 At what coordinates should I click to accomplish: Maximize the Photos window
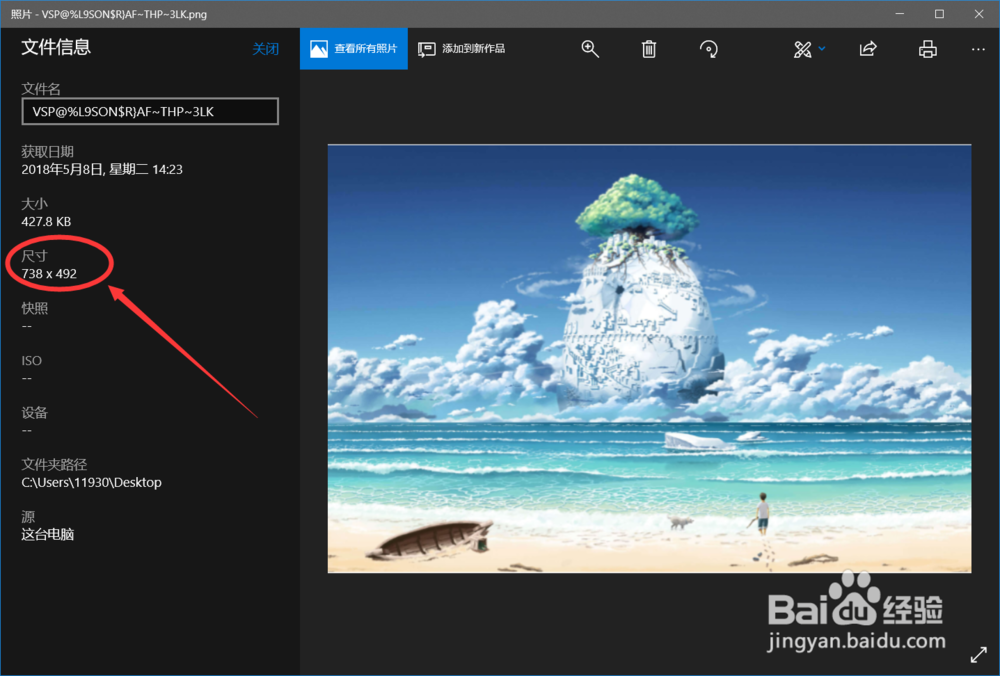click(939, 14)
